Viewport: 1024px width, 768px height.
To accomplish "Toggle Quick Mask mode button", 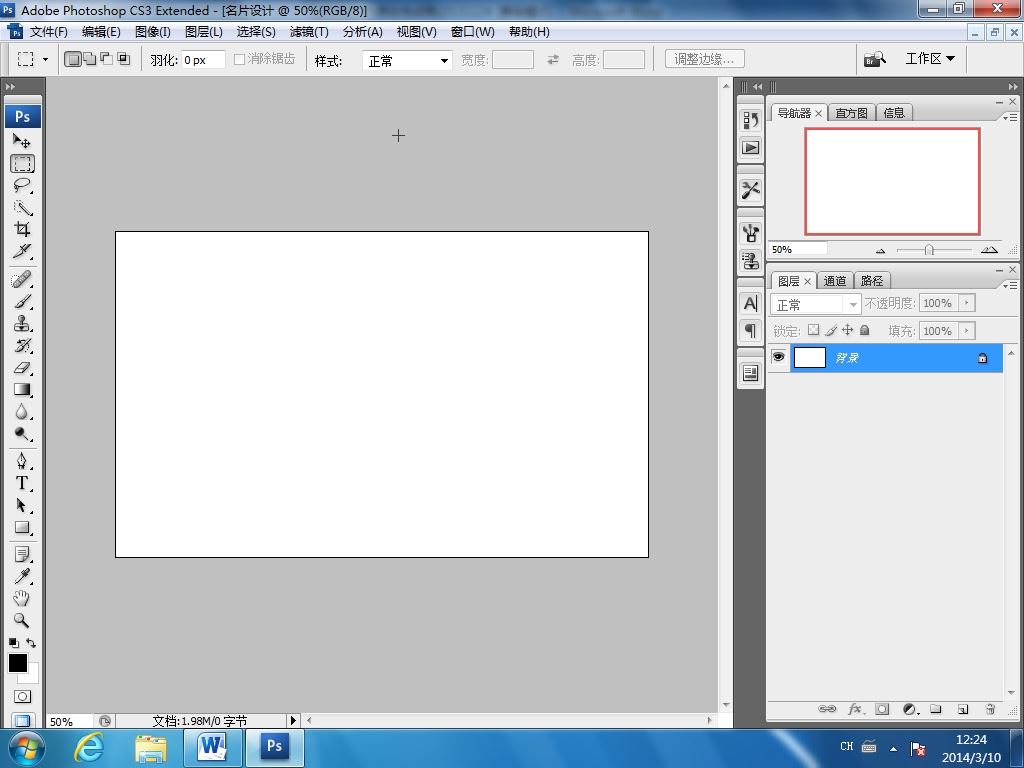I will (x=22, y=696).
